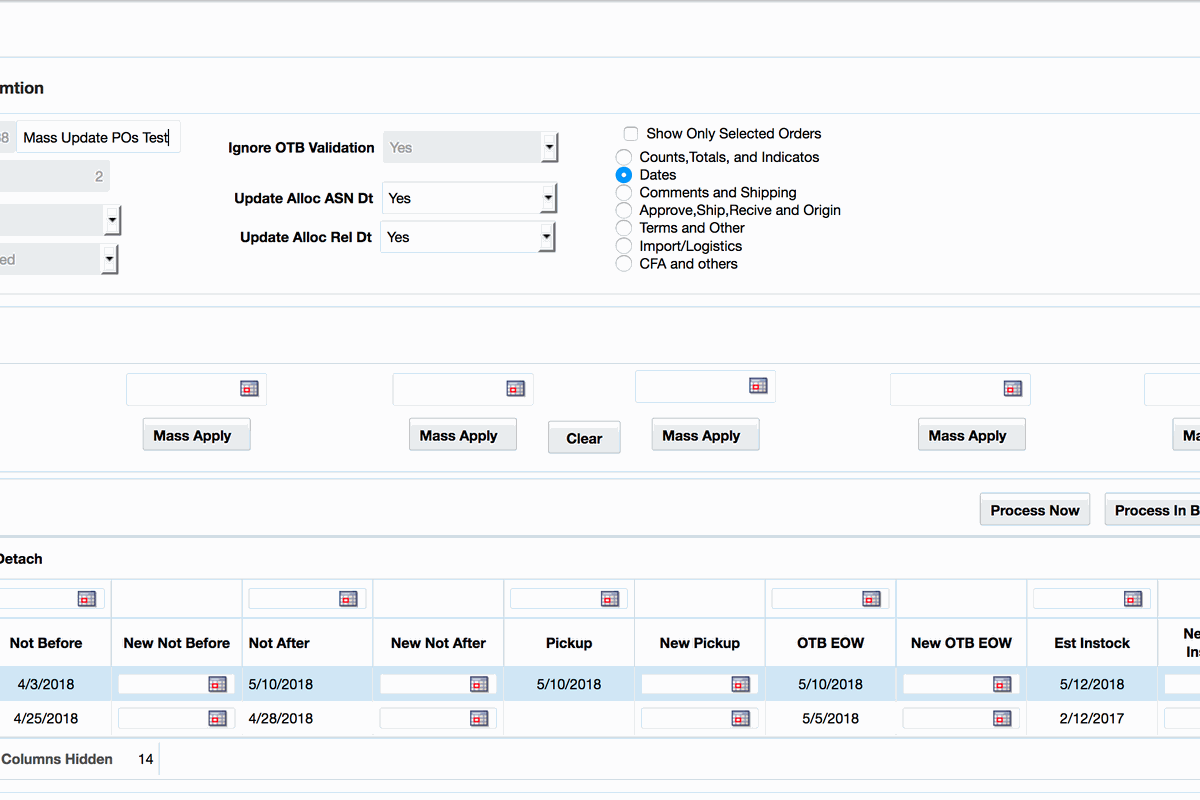Click Est Instock cell 2/12/2017

pos(1092,718)
